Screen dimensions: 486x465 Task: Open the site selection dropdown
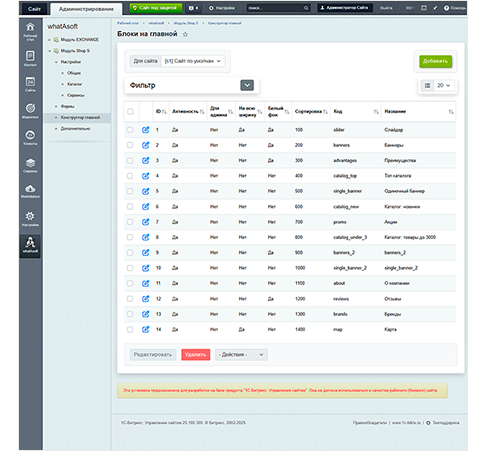193,61
